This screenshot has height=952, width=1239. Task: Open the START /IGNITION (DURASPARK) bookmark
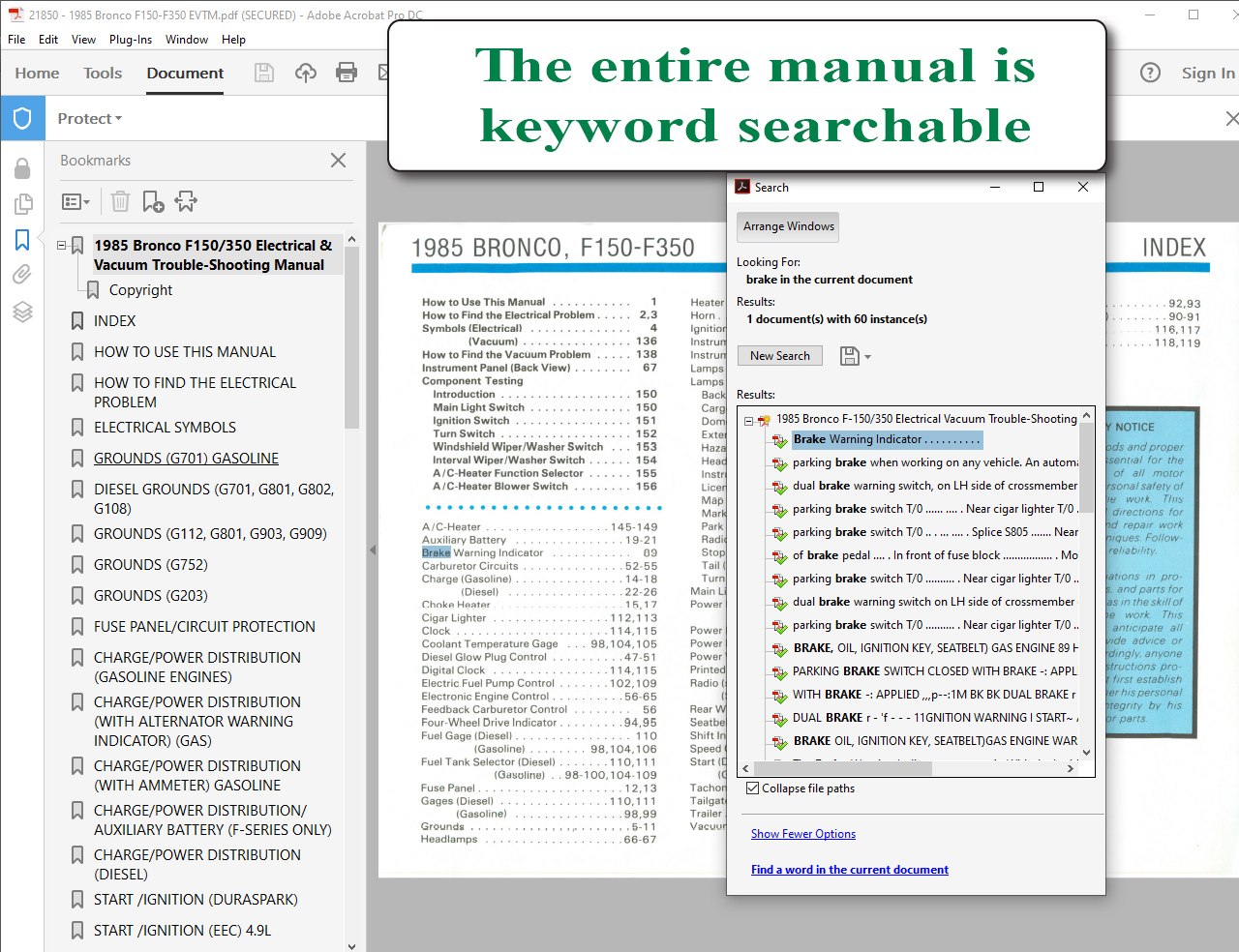(x=196, y=900)
